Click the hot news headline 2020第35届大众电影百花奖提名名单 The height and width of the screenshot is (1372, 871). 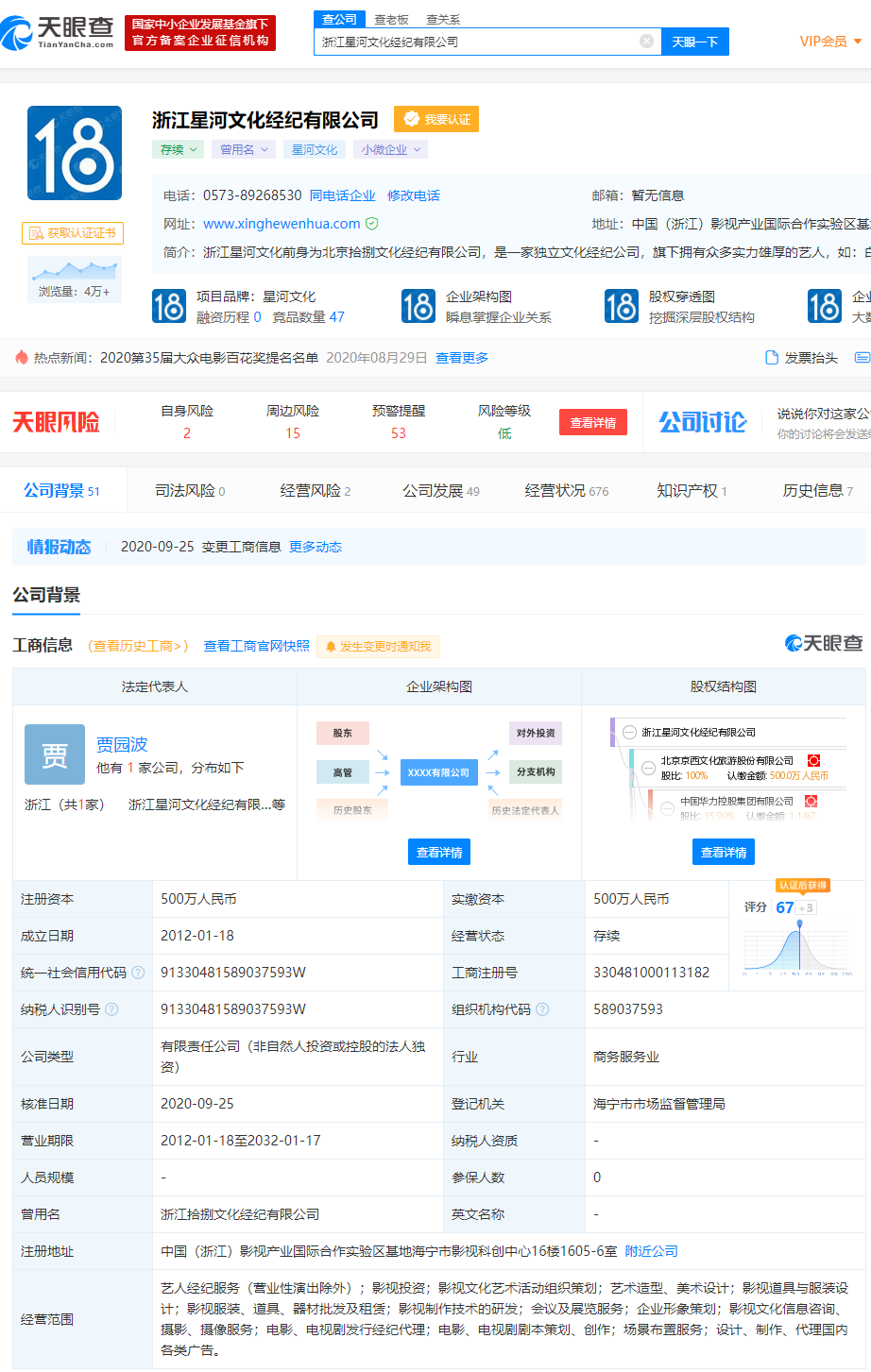pos(209,358)
